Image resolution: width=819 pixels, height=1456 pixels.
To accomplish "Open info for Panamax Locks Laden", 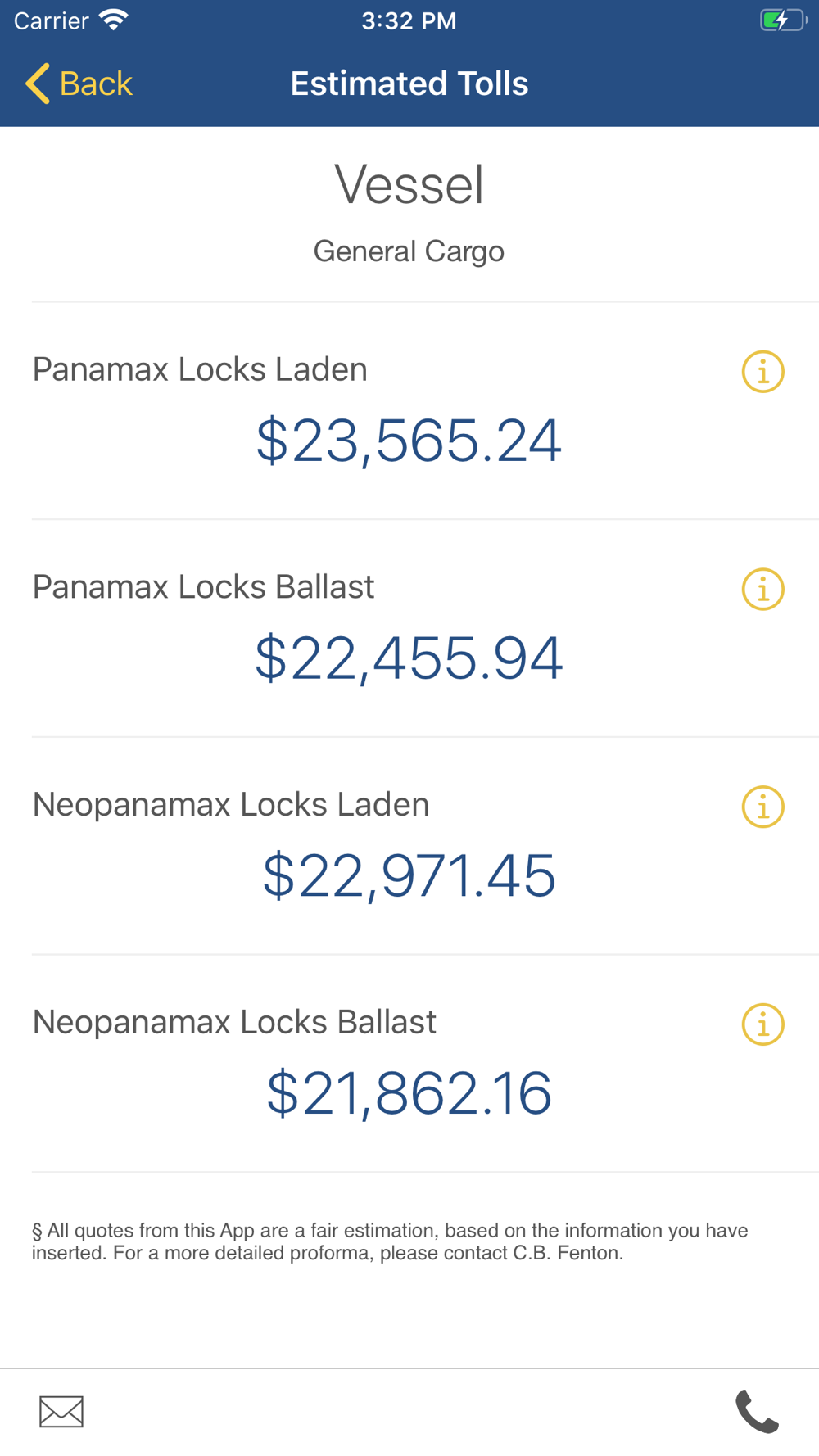I will (762, 372).
